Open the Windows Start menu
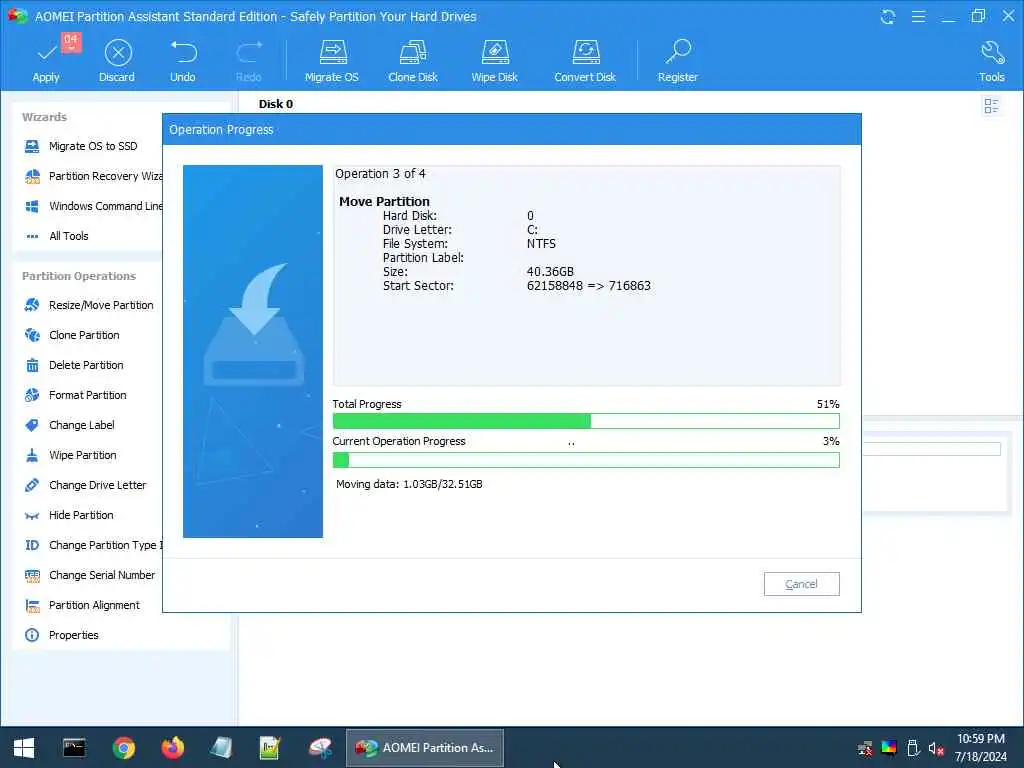This screenshot has width=1024, height=768. tap(24, 748)
